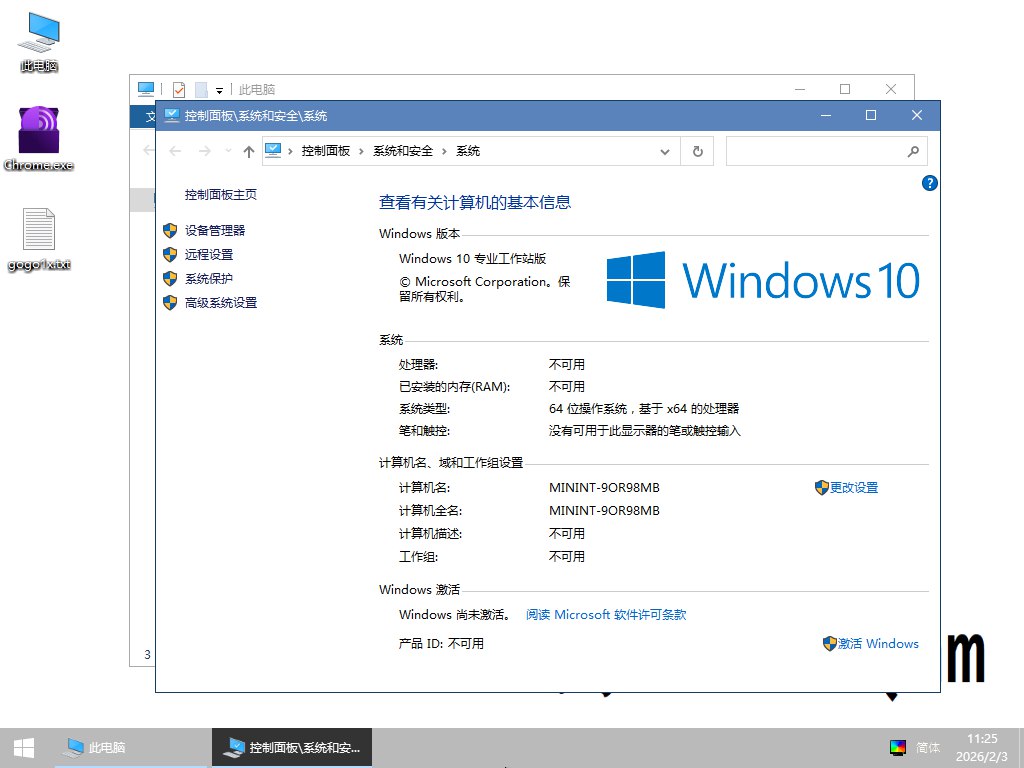1024x768 pixels.
Task: Expand the address bar history dropdown
Action: (665, 152)
